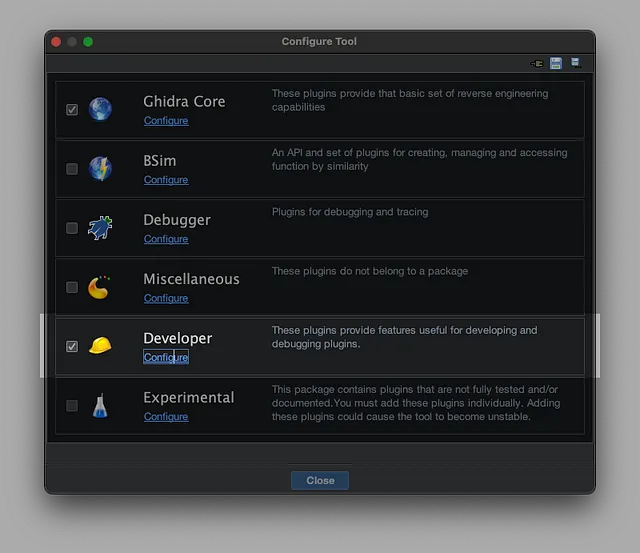Enable the Debugger package checkbox
The height and width of the screenshot is (553, 640).
coord(72,228)
